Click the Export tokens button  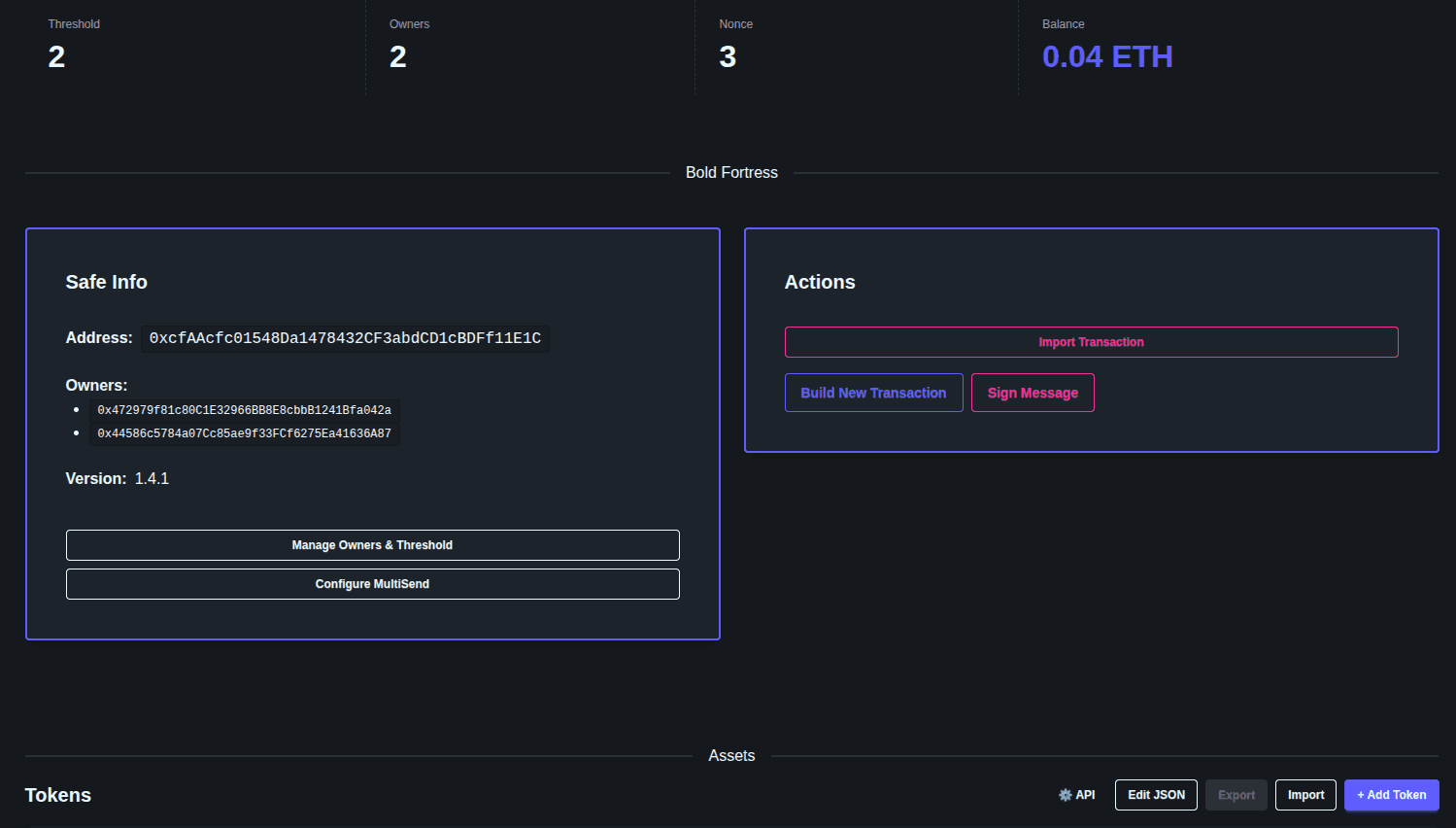[1236, 795]
